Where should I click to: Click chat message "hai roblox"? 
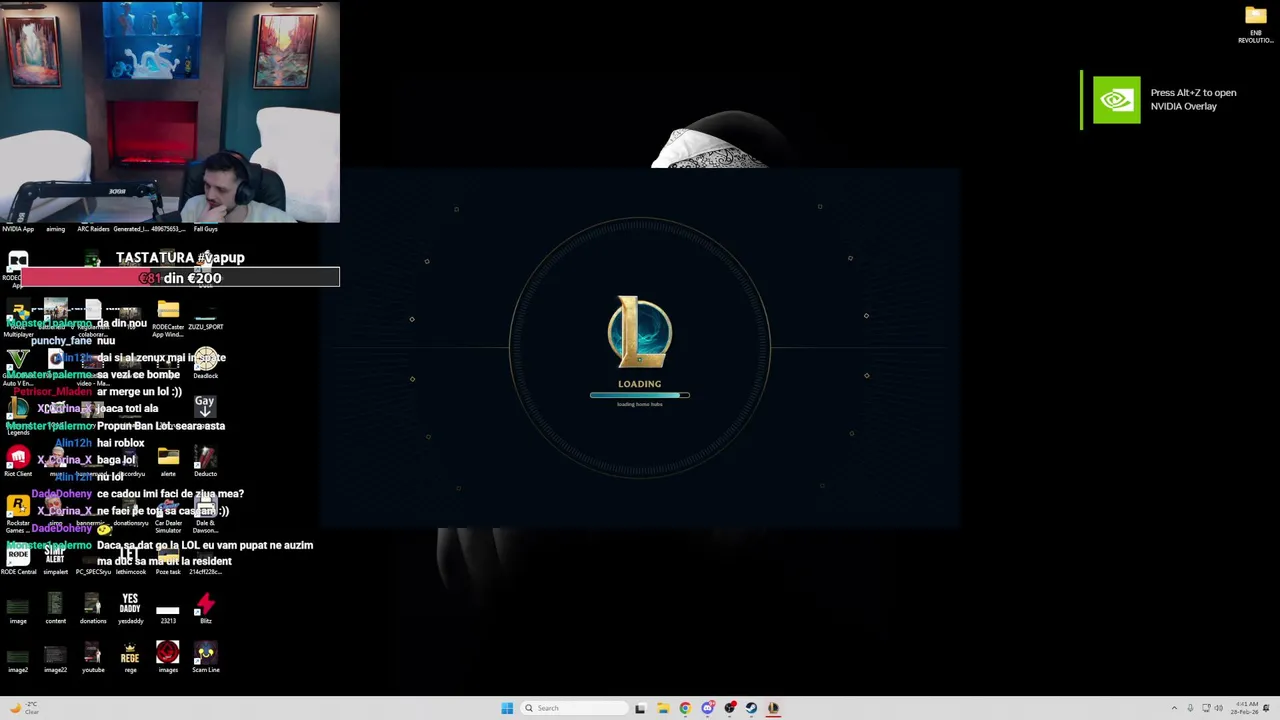(x=121, y=443)
